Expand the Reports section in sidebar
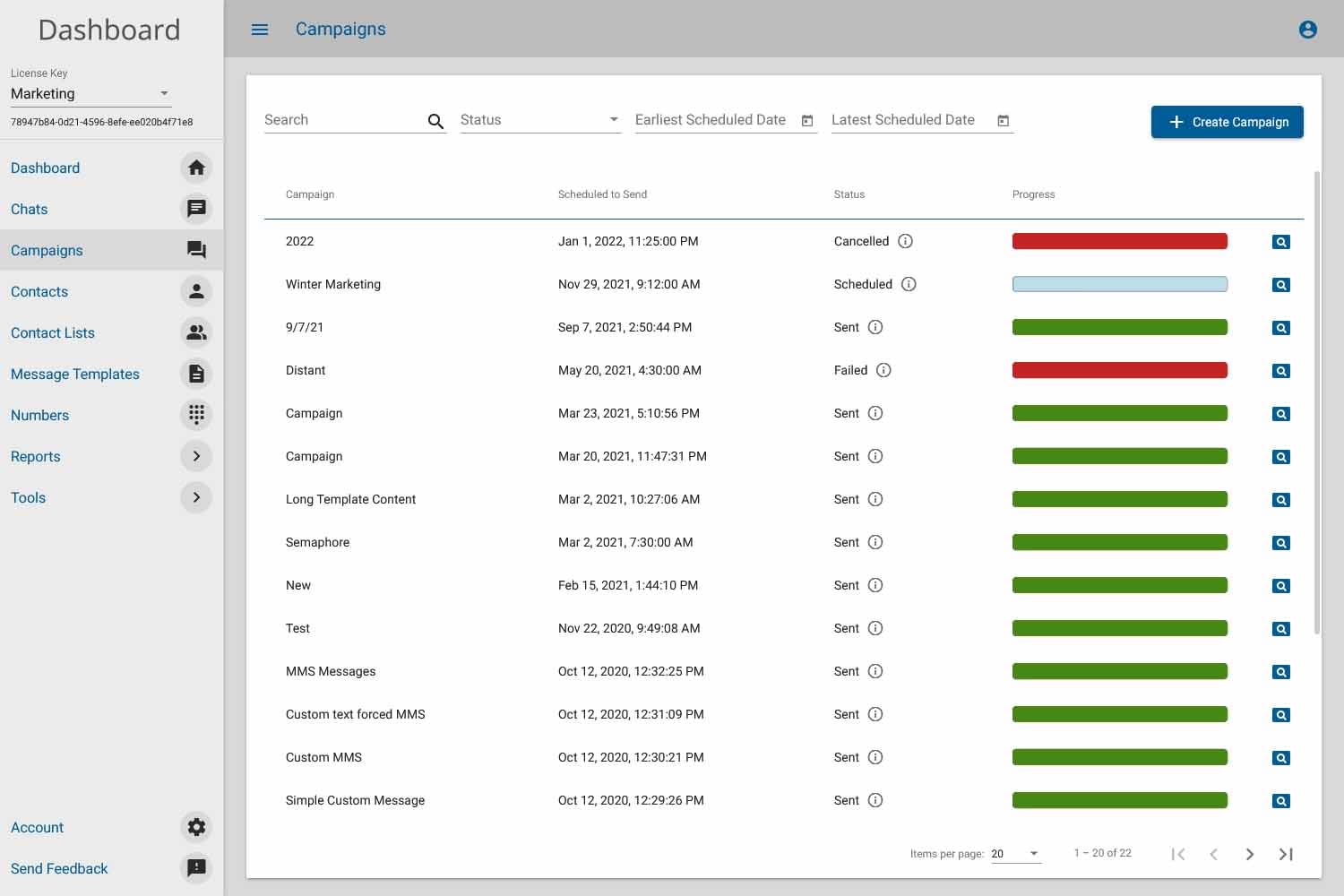 (x=196, y=456)
